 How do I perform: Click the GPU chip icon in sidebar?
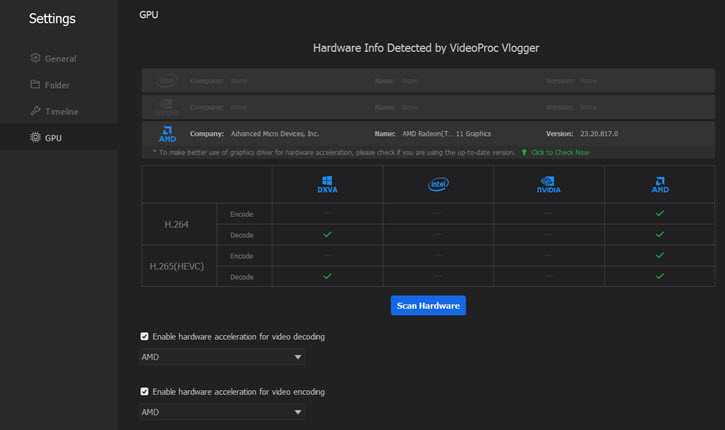click(x=36, y=138)
